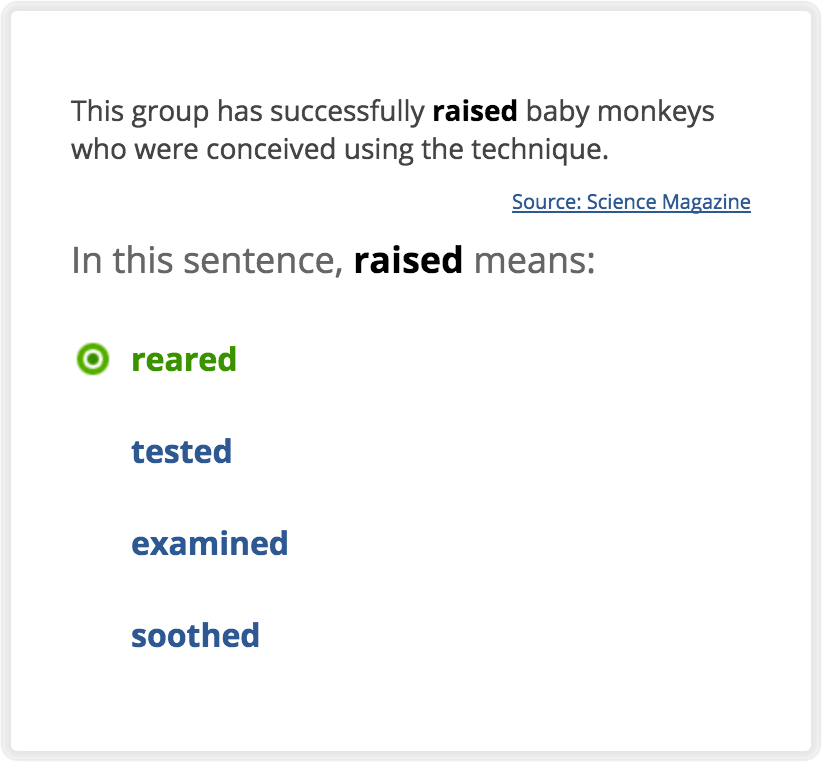
Task: Choose "reared" as the answer
Action: click(x=184, y=359)
